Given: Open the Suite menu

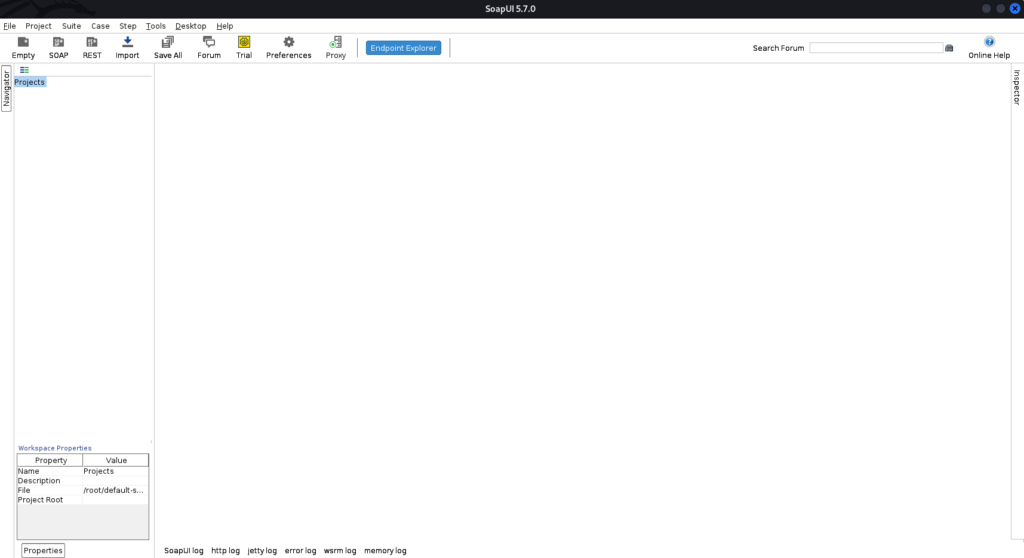Looking at the screenshot, I should point(71,26).
